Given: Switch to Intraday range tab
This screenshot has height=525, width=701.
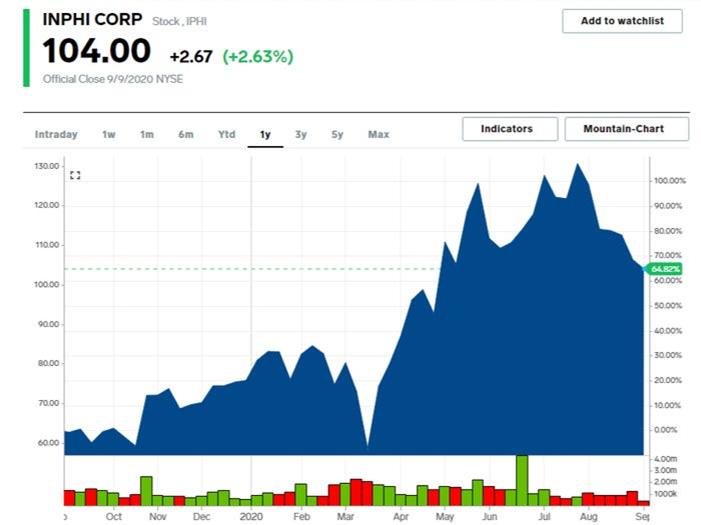Looking at the screenshot, I should pyautogui.click(x=56, y=134).
